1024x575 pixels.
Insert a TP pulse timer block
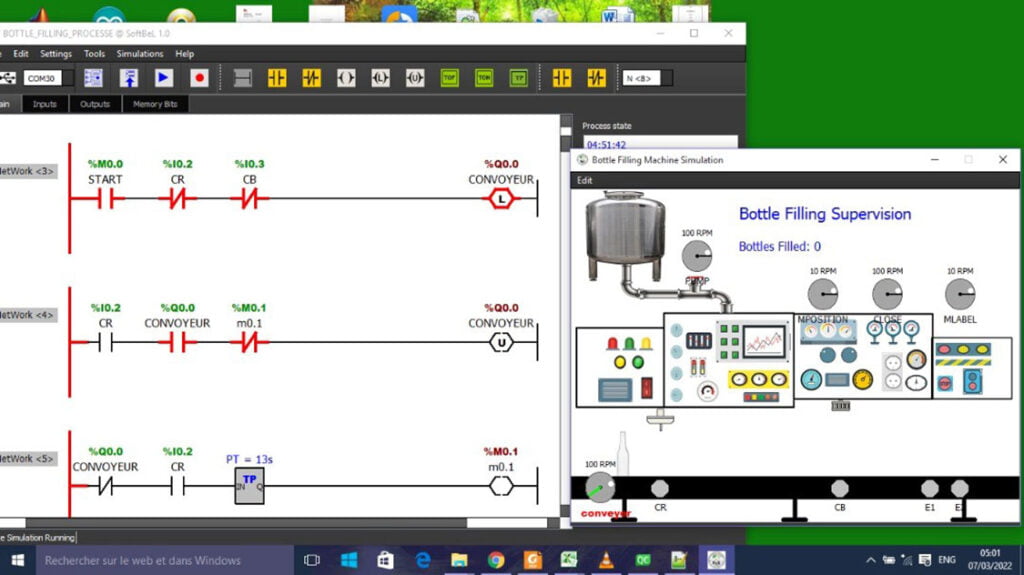[x=518, y=78]
